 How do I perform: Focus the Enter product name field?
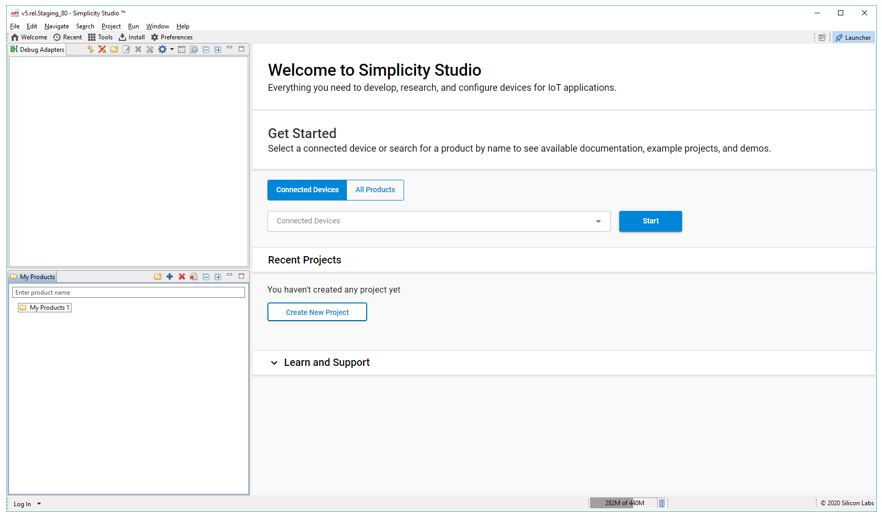pos(128,293)
